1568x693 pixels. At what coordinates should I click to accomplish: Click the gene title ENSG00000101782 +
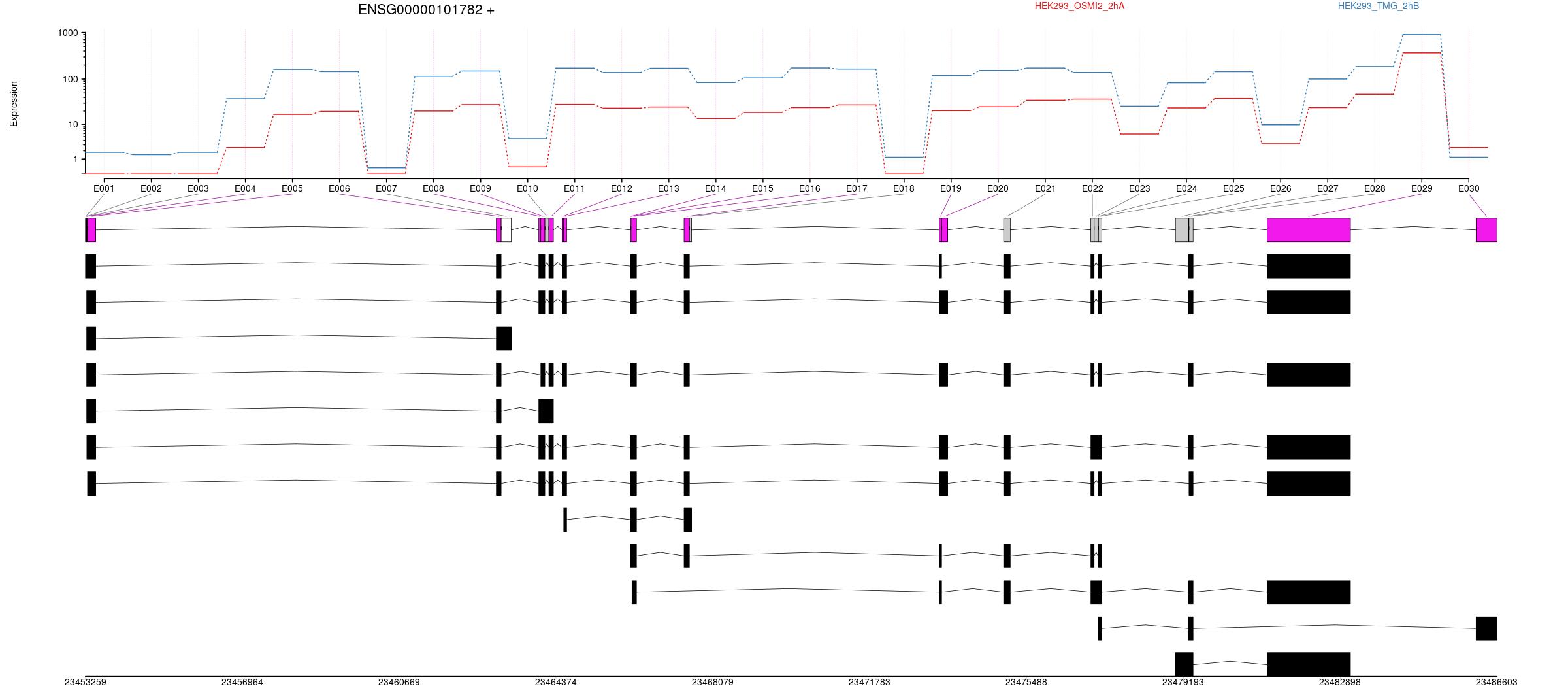426,10
